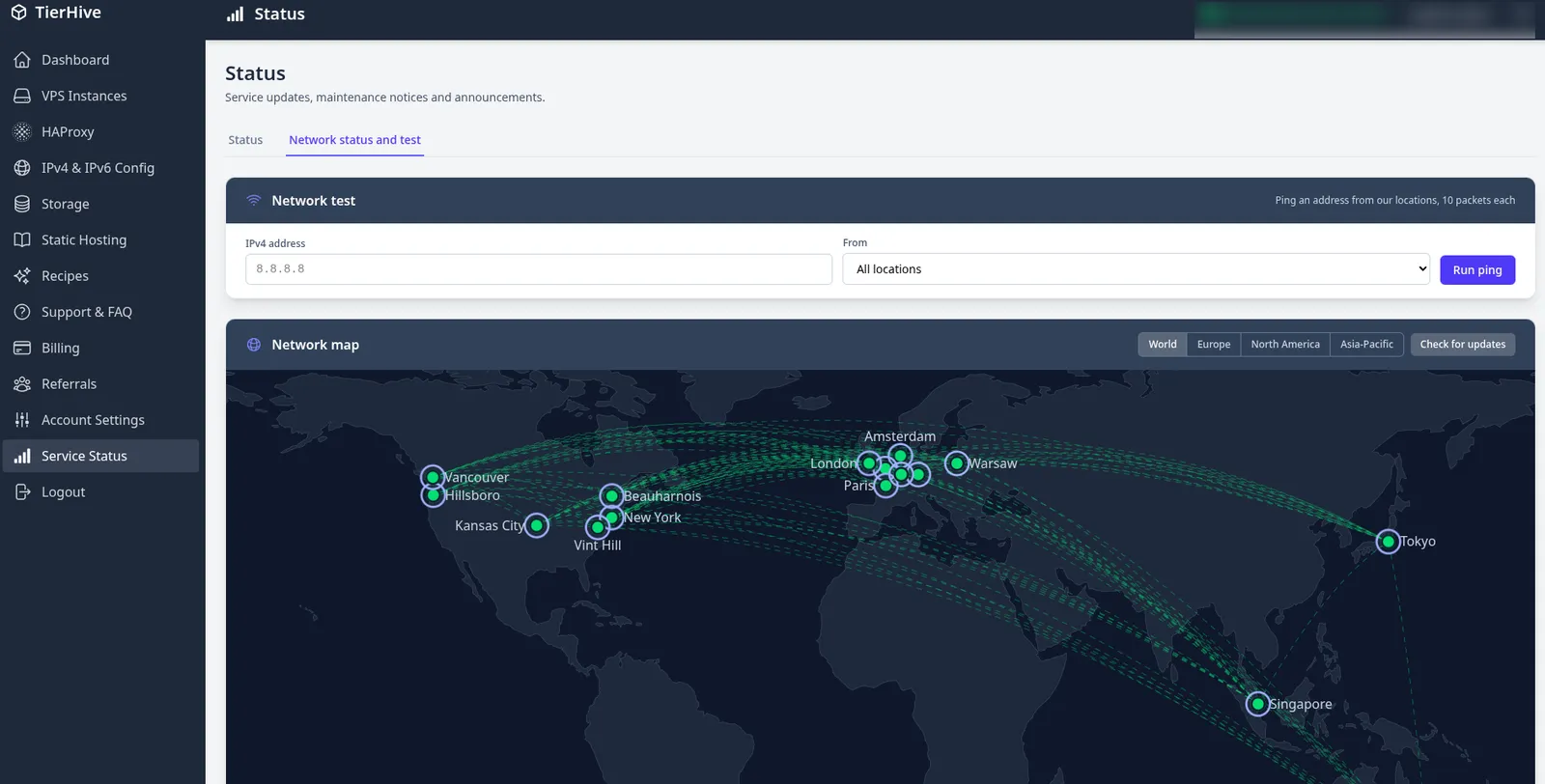Switch map view to Asia-Pacific

click(x=1366, y=345)
